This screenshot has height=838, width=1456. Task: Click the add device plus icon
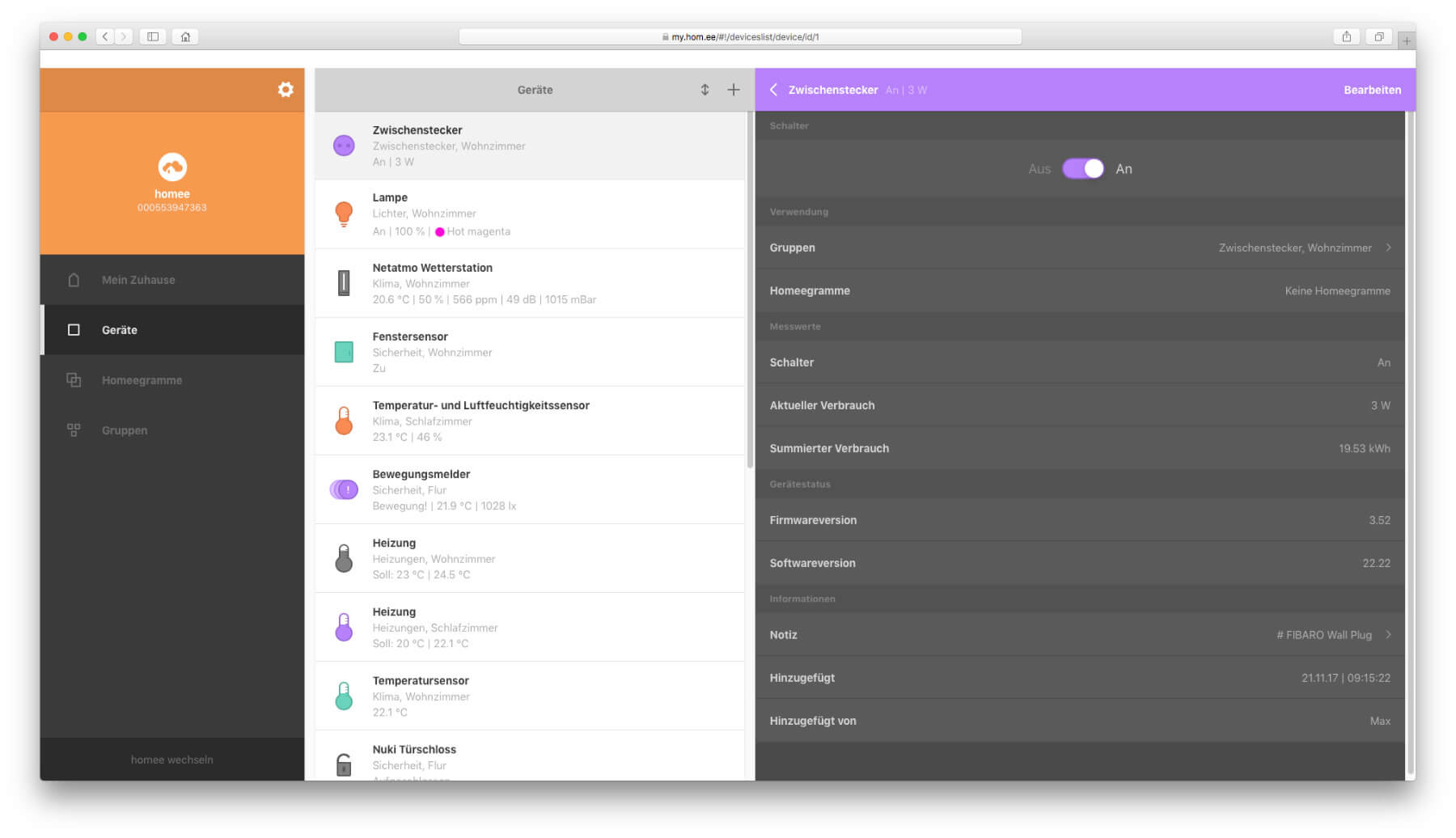733,90
